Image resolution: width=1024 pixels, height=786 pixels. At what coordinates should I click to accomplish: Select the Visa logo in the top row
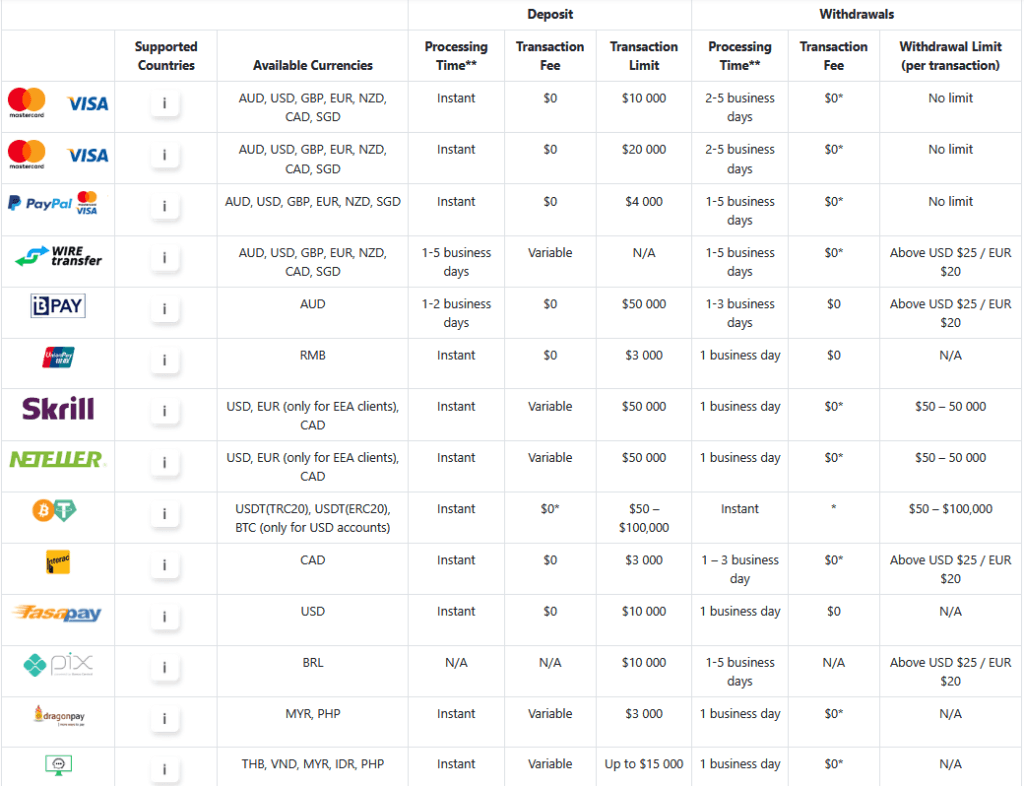86,104
